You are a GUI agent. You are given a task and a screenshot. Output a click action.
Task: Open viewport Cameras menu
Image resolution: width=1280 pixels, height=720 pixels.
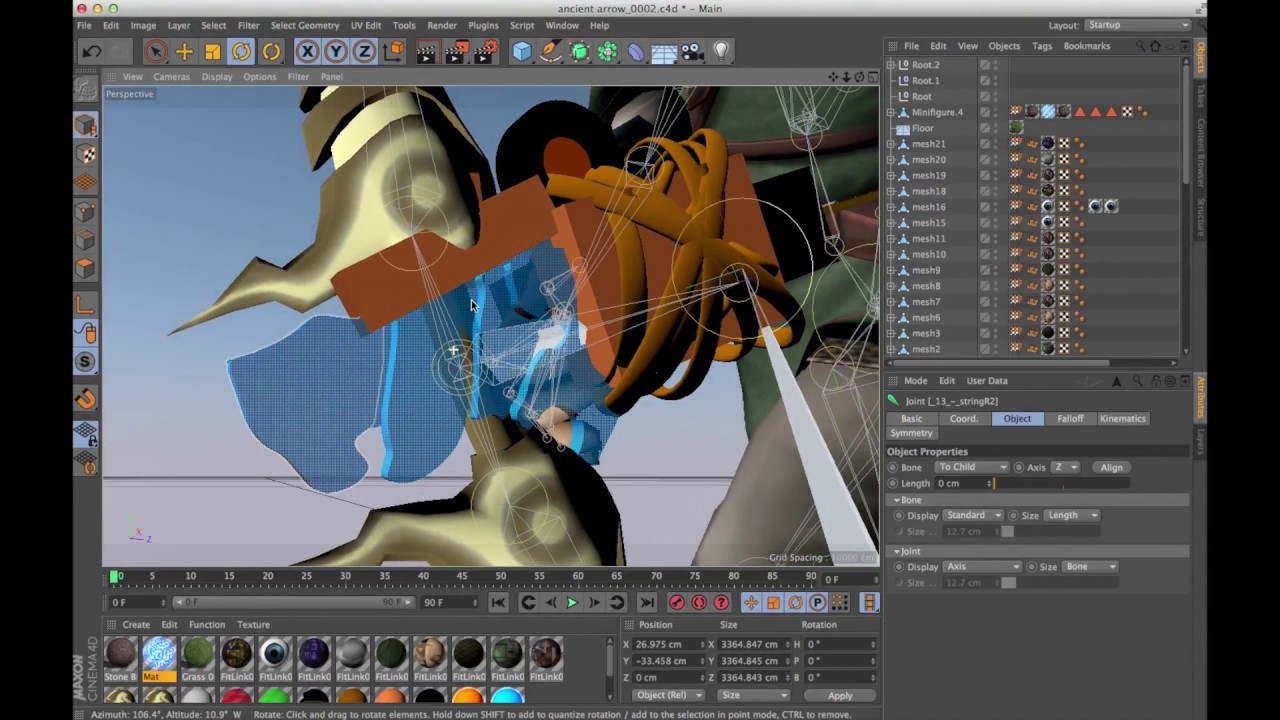point(171,77)
